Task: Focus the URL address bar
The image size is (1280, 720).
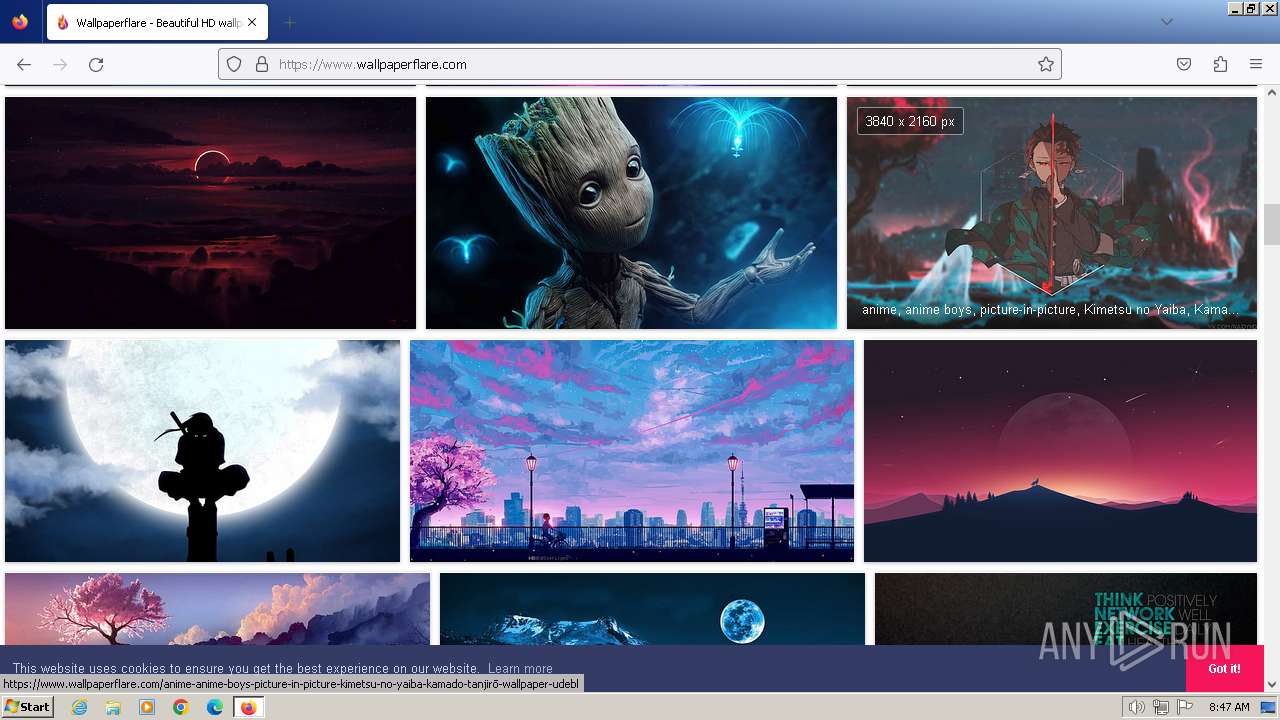Action: coord(640,64)
